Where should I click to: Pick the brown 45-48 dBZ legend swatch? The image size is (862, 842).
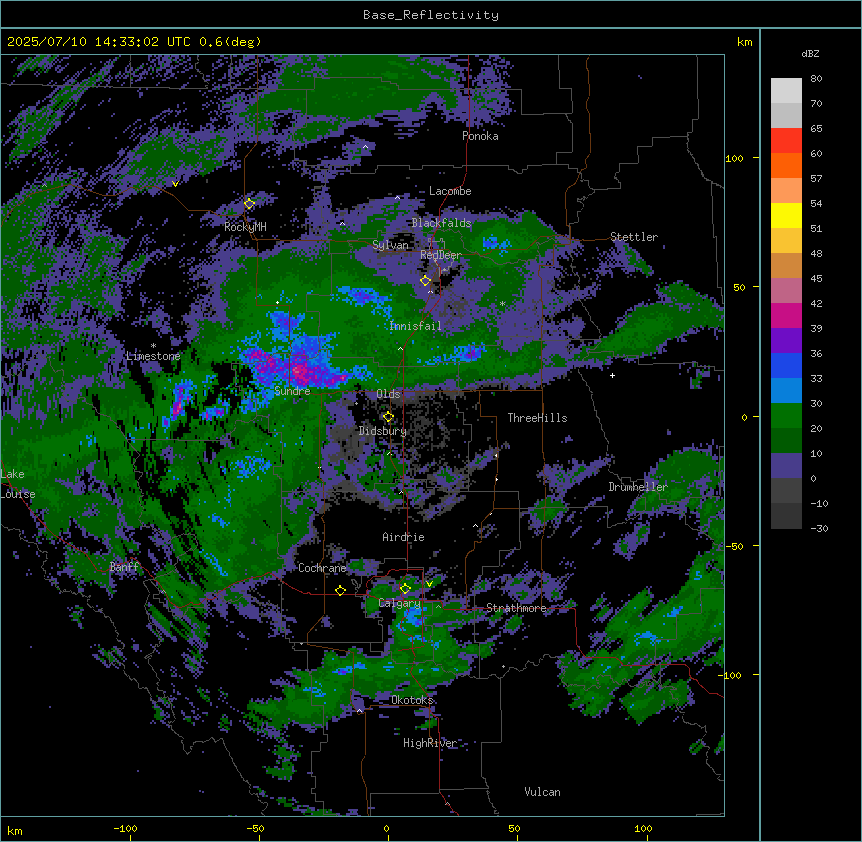(786, 265)
